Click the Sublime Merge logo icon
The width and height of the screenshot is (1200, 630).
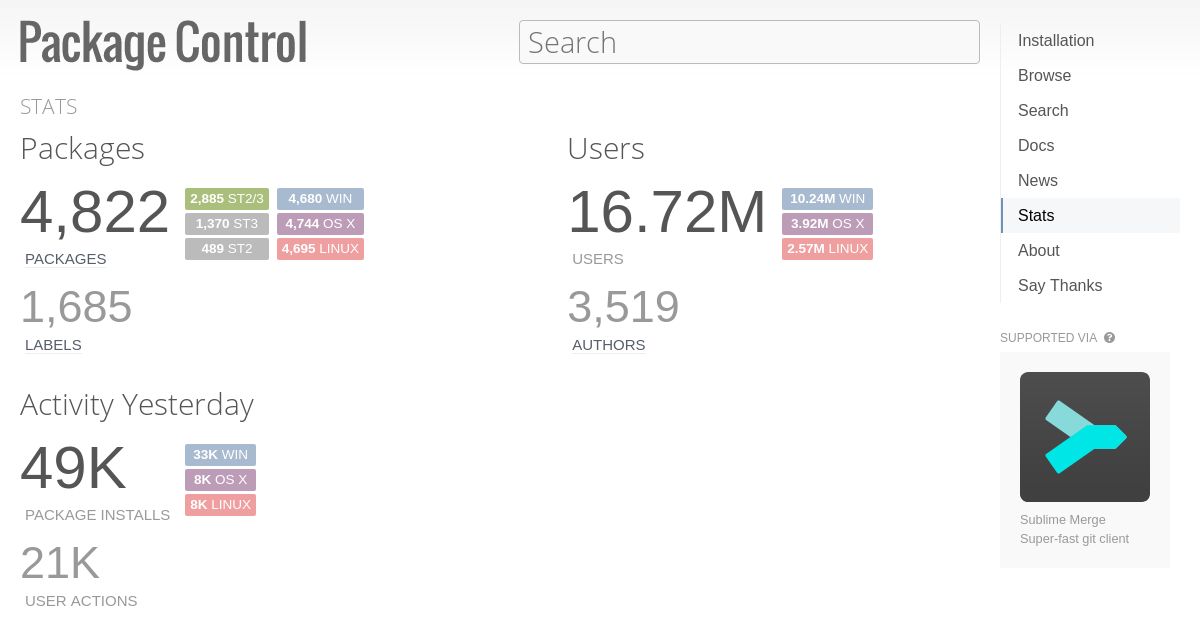(x=1085, y=437)
